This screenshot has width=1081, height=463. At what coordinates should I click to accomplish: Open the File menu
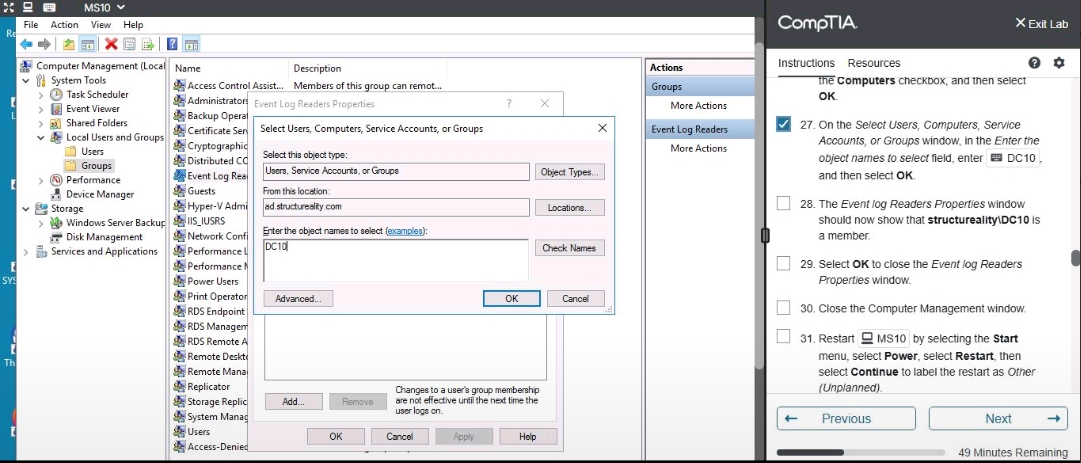click(31, 25)
